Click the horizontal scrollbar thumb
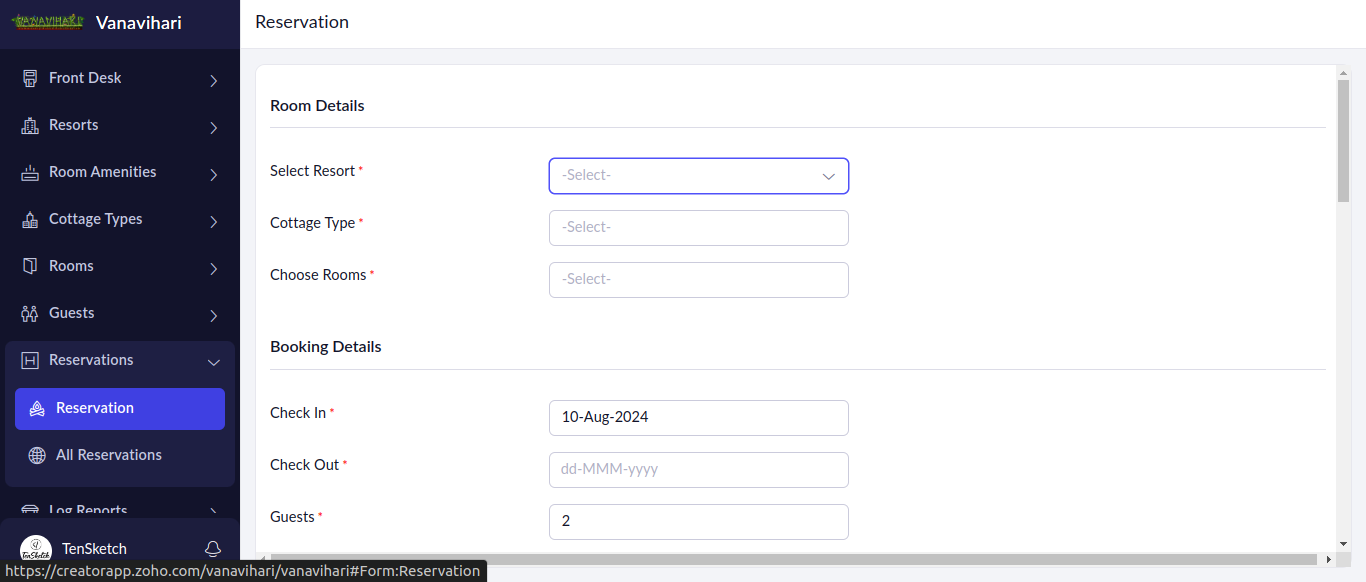Image resolution: width=1366 pixels, height=582 pixels. pos(794,559)
